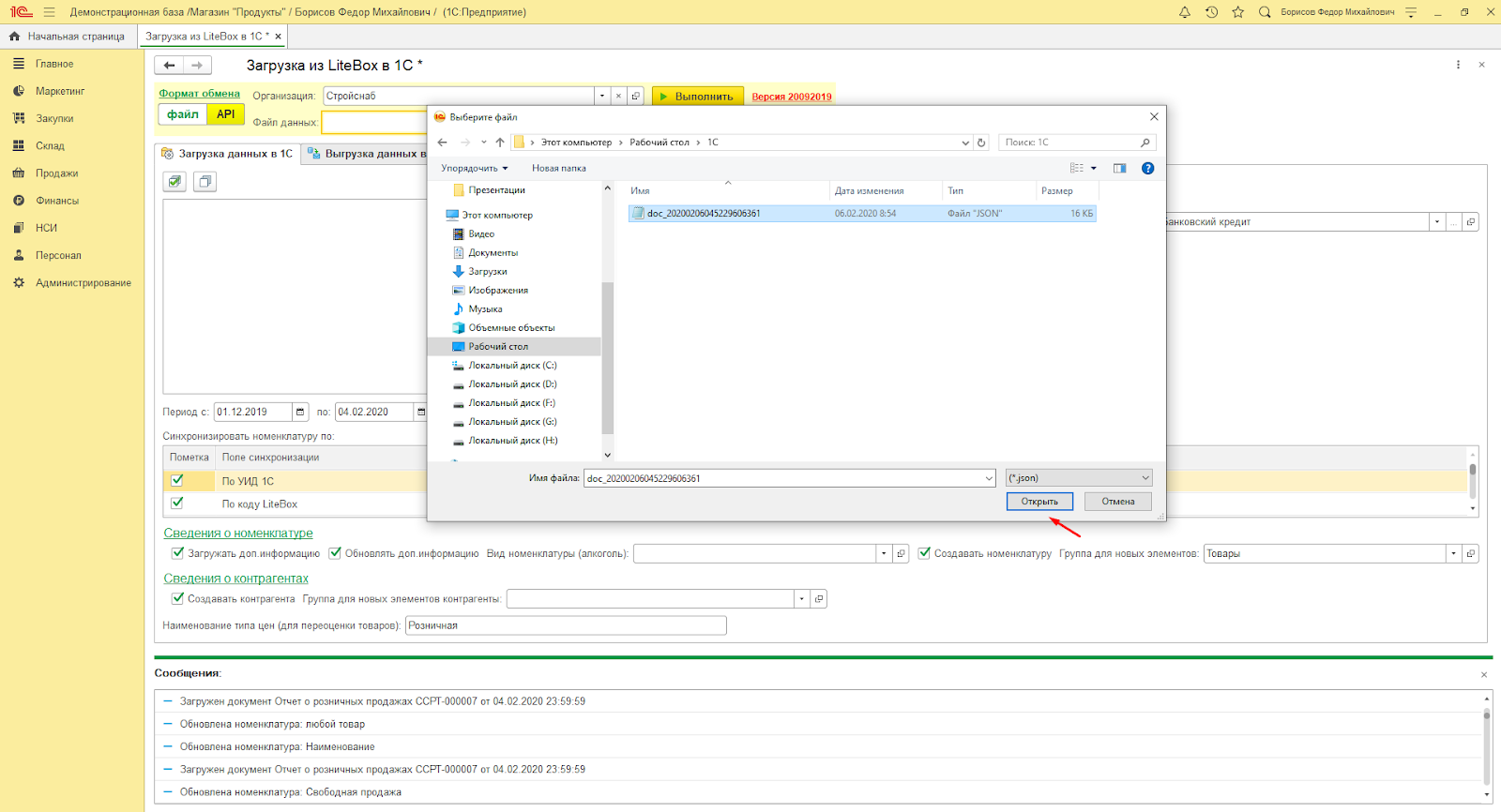
Task: Open history clock icon in title bar
Action: [x=1211, y=12]
